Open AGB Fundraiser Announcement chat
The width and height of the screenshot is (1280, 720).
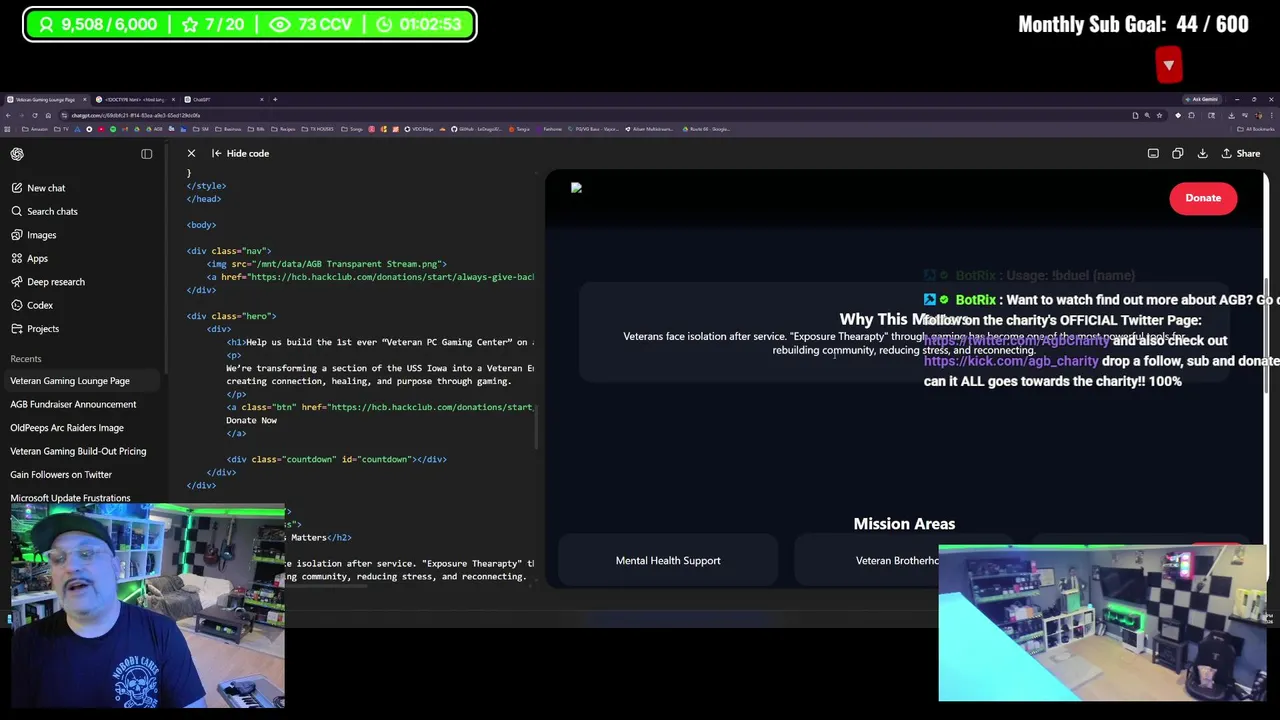click(x=73, y=404)
